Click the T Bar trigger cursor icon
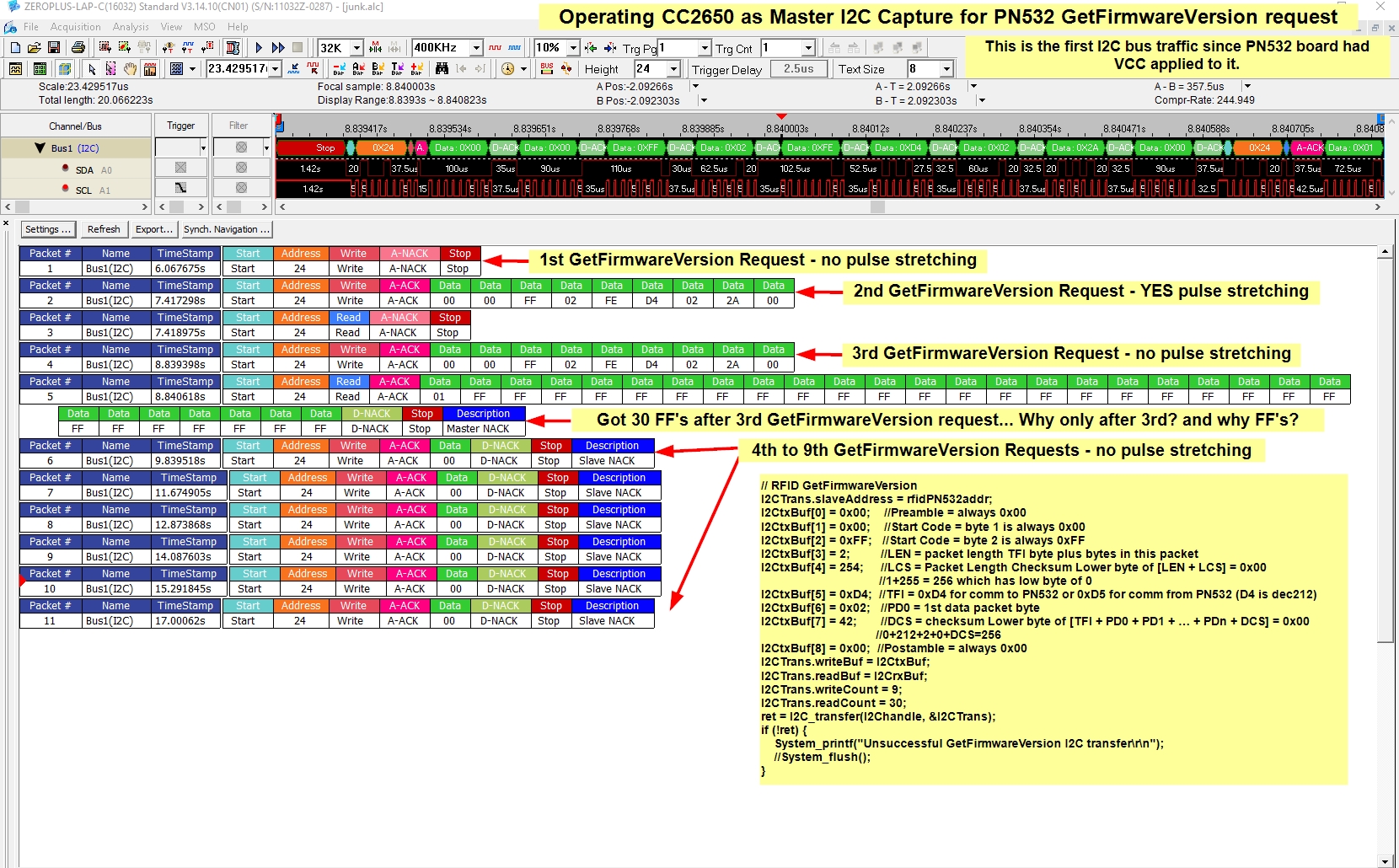The width and height of the screenshot is (1399, 868). tap(397, 69)
